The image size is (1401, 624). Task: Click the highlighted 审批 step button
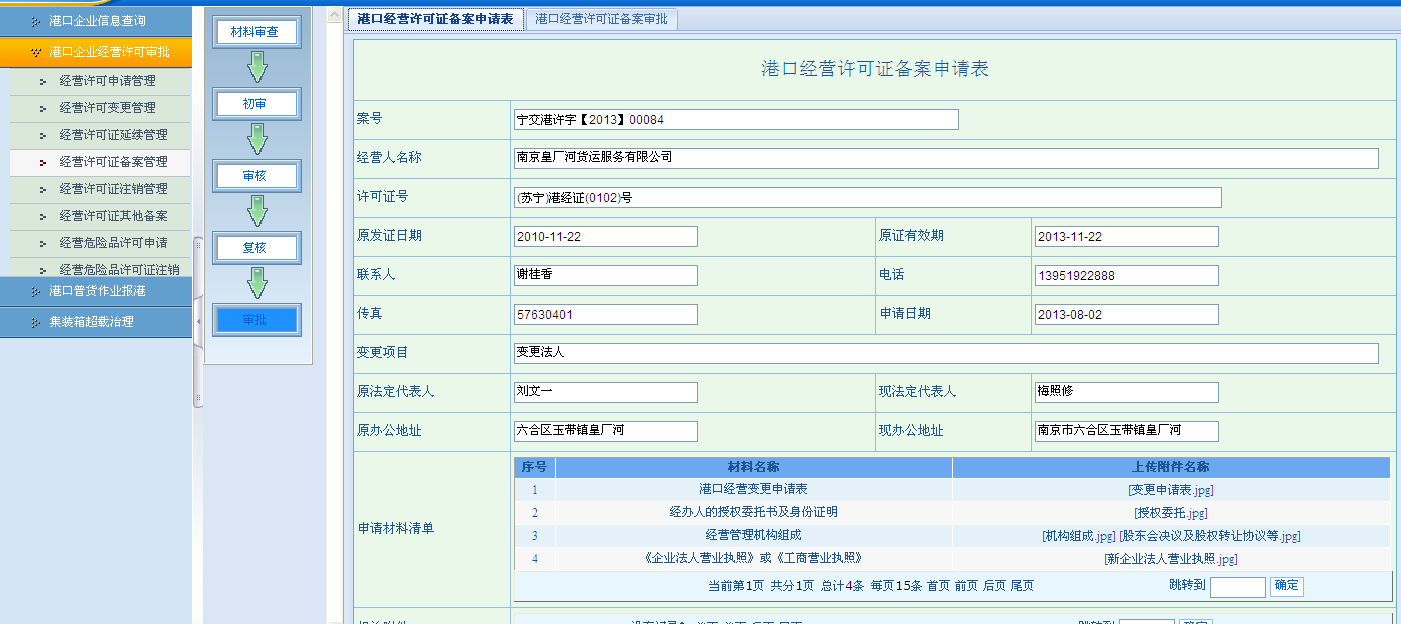(x=256, y=320)
